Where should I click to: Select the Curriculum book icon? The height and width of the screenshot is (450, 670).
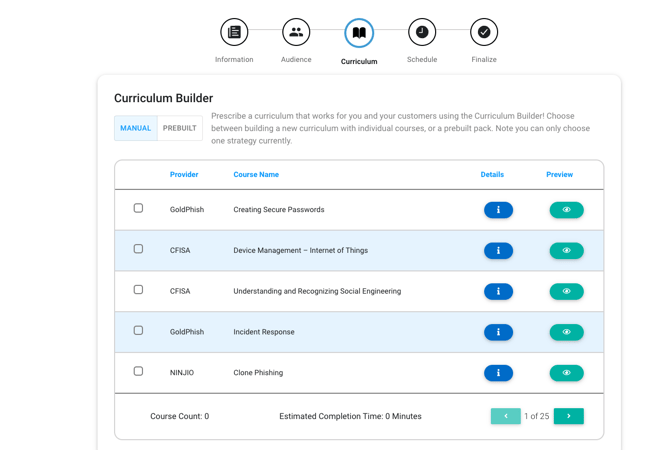(359, 33)
